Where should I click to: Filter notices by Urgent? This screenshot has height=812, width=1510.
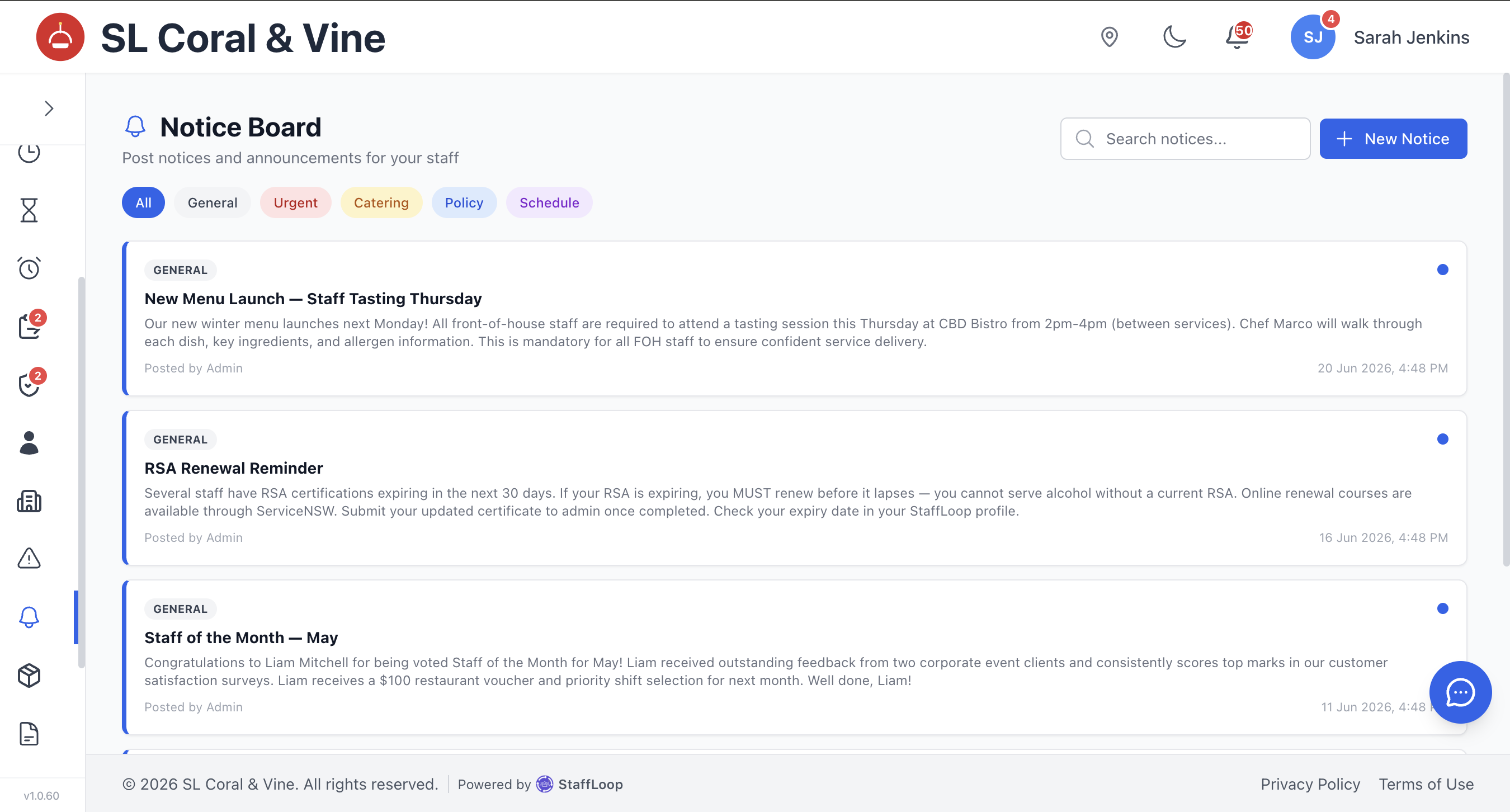pyautogui.click(x=295, y=203)
